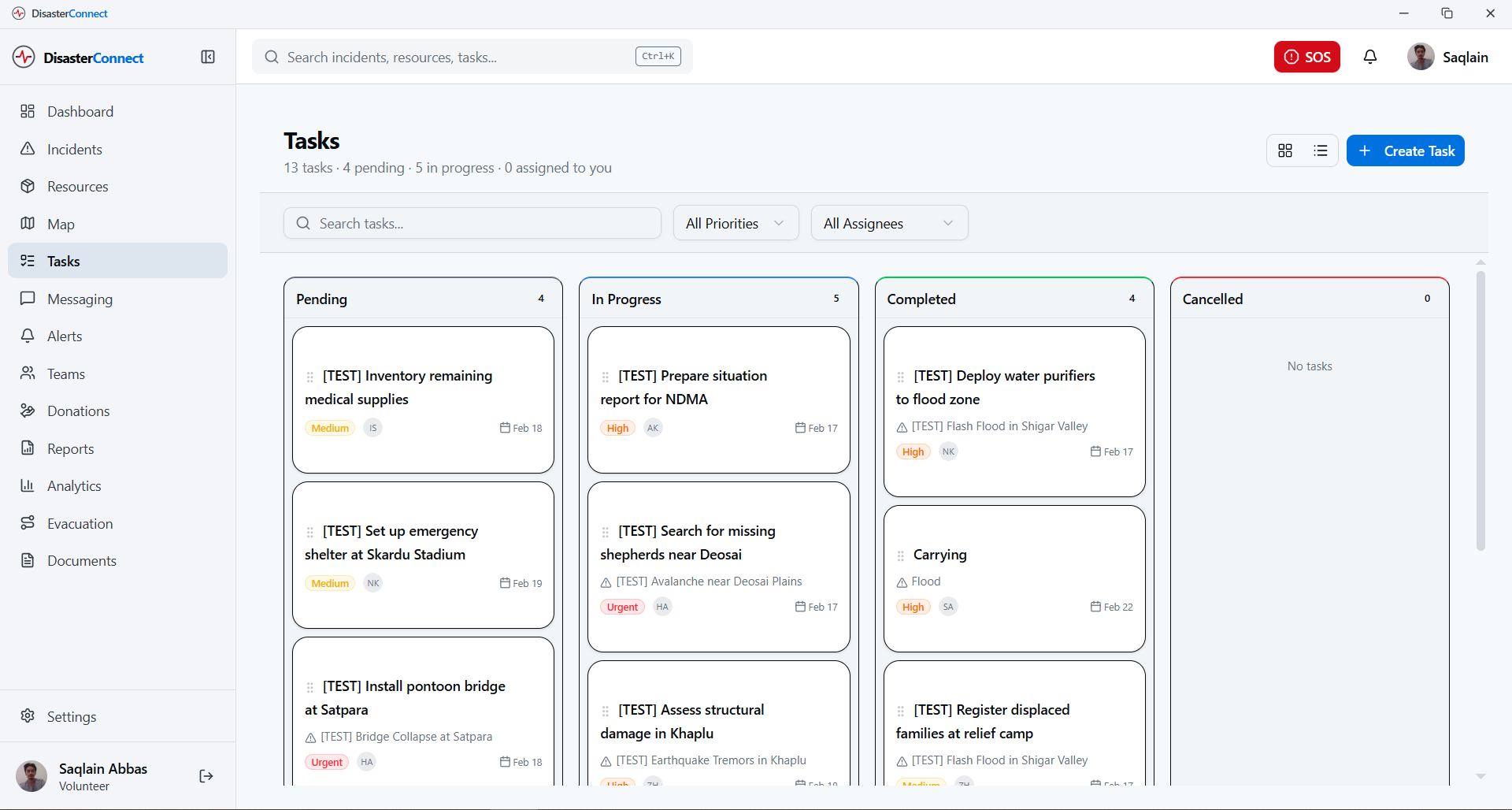
Task: Click the Donations icon in sidebar
Action: pyautogui.click(x=28, y=411)
